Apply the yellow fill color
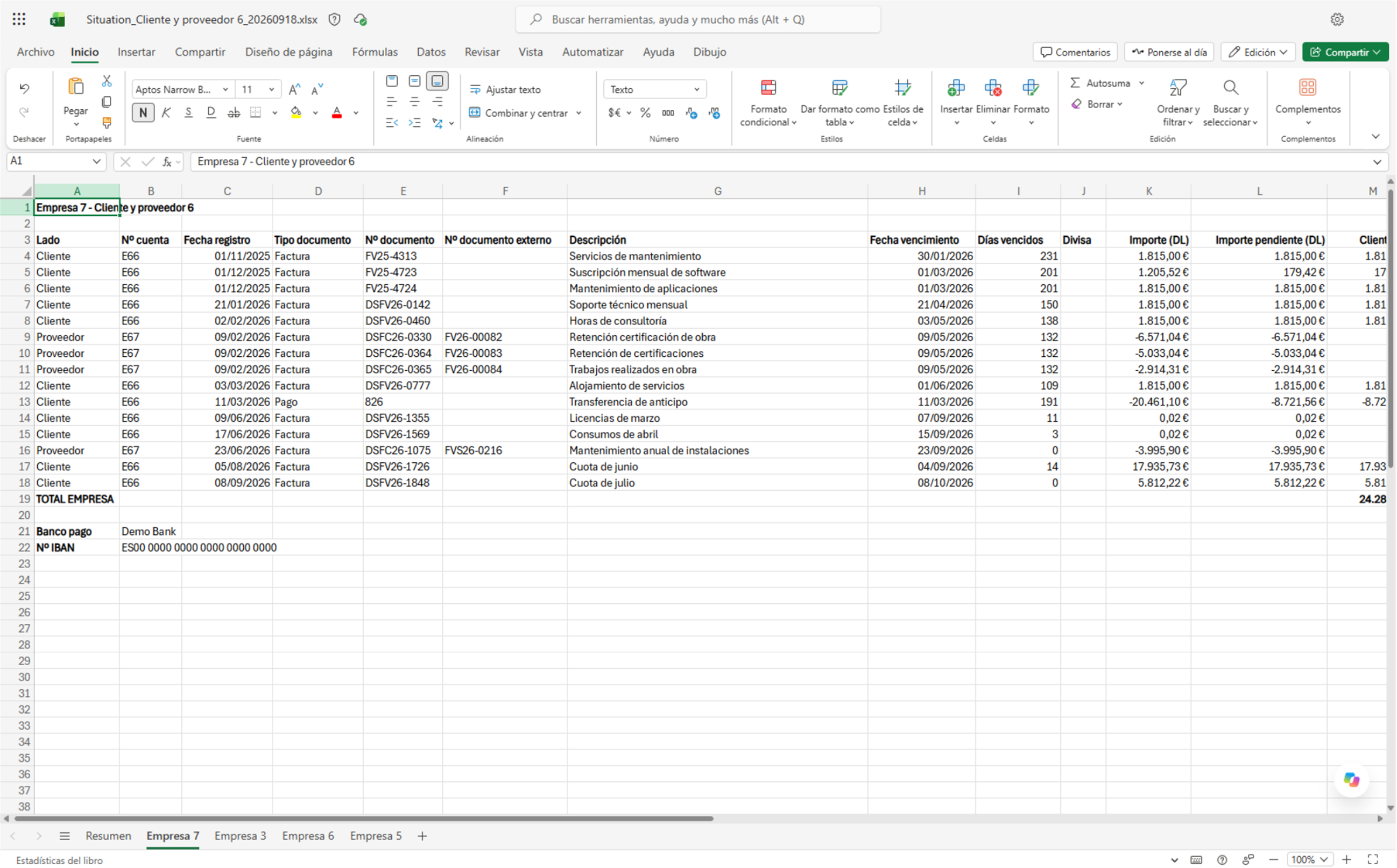Screen dimensions: 1397x868 click(296, 112)
